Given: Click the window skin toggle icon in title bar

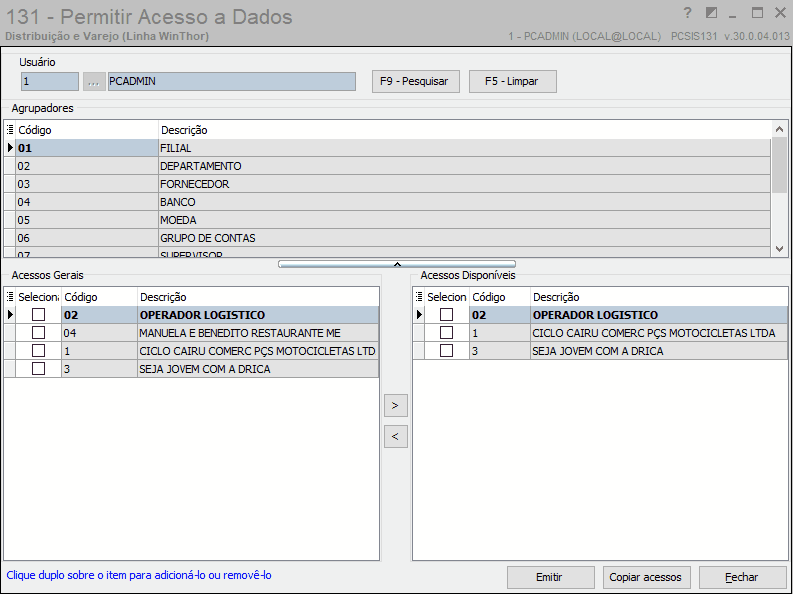Looking at the screenshot, I should (711, 13).
